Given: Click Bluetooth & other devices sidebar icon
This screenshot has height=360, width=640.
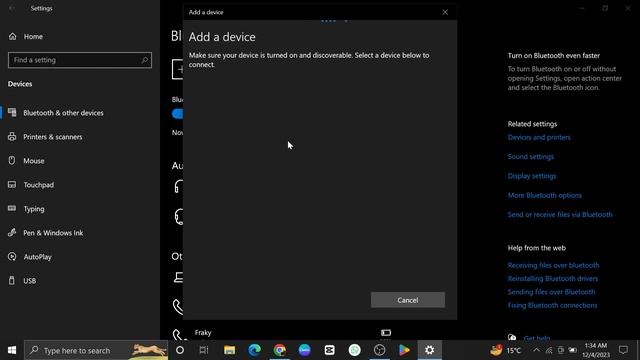Looking at the screenshot, I should 12,112.
